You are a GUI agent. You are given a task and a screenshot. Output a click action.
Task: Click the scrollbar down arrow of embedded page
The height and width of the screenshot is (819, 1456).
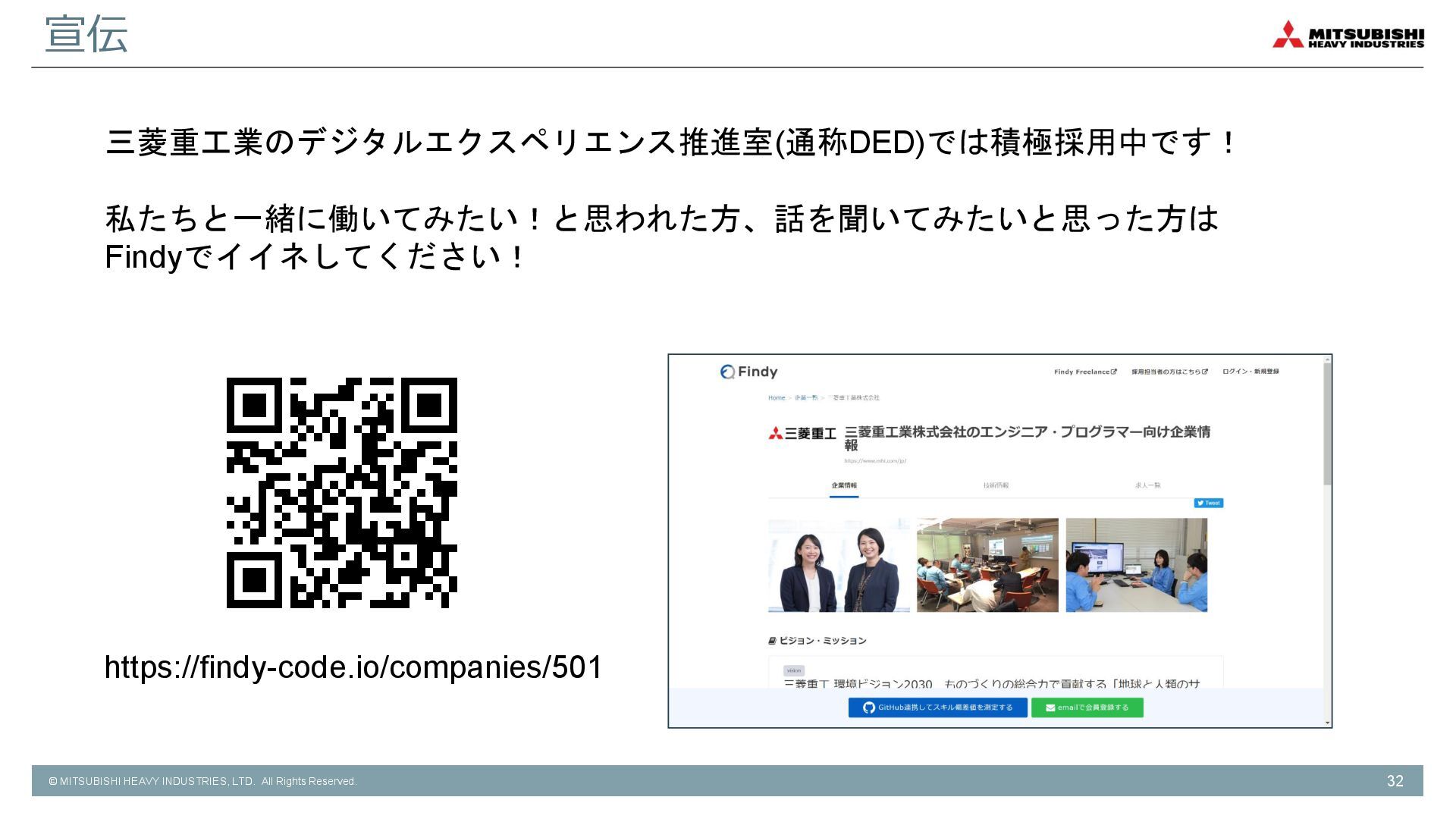click(1327, 723)
